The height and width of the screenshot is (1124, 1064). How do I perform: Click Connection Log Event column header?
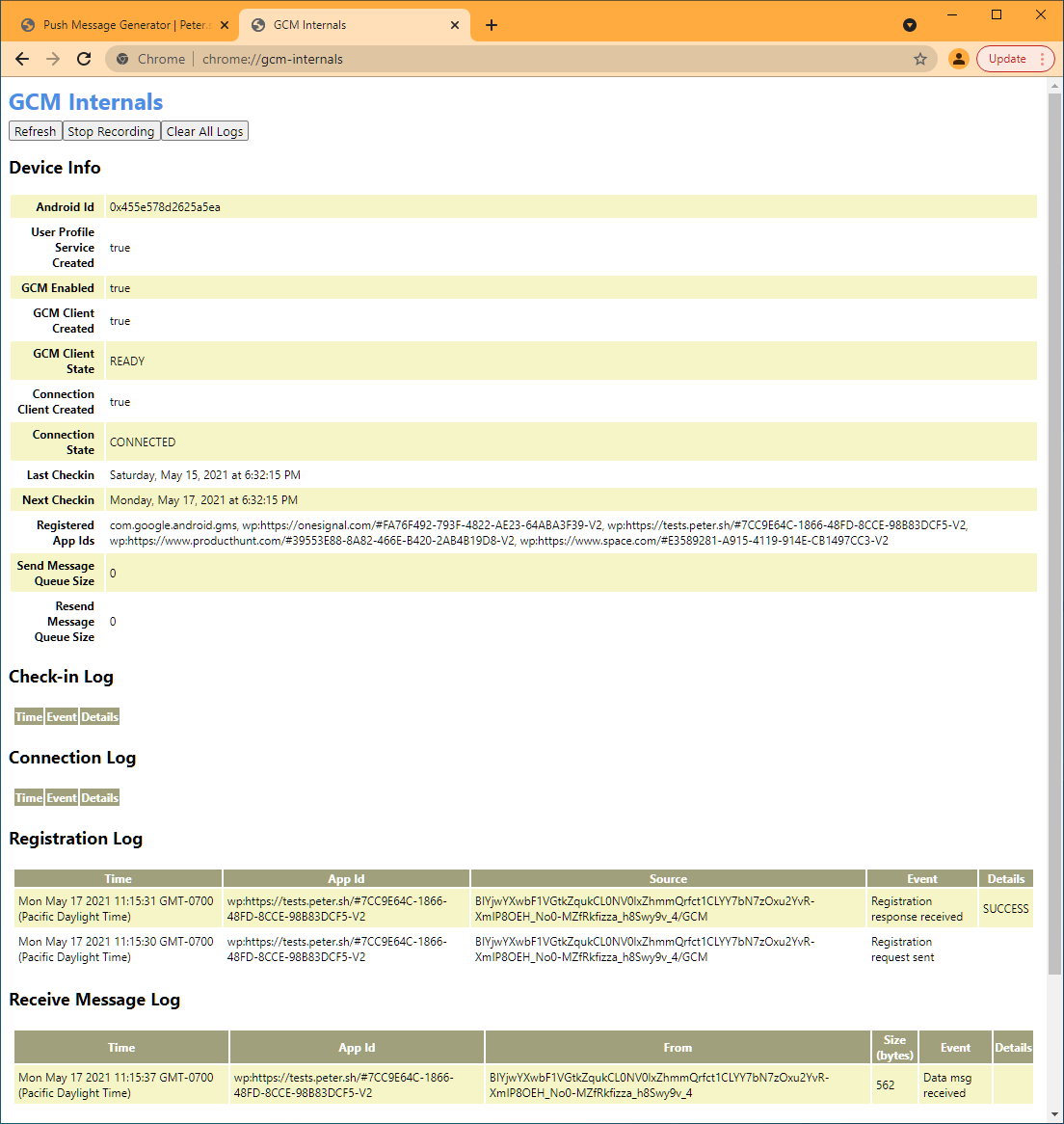point(62,798)
